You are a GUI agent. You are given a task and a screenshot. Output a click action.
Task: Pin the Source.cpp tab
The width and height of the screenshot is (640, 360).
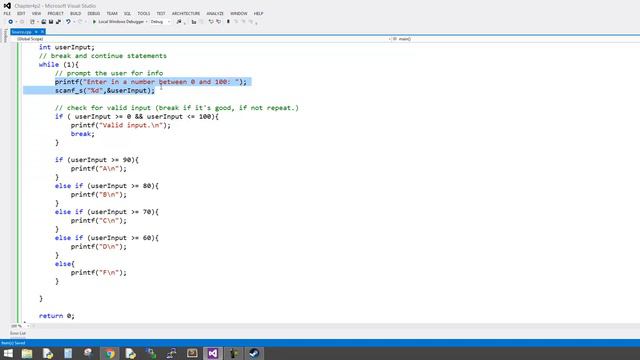coord(36,32)
